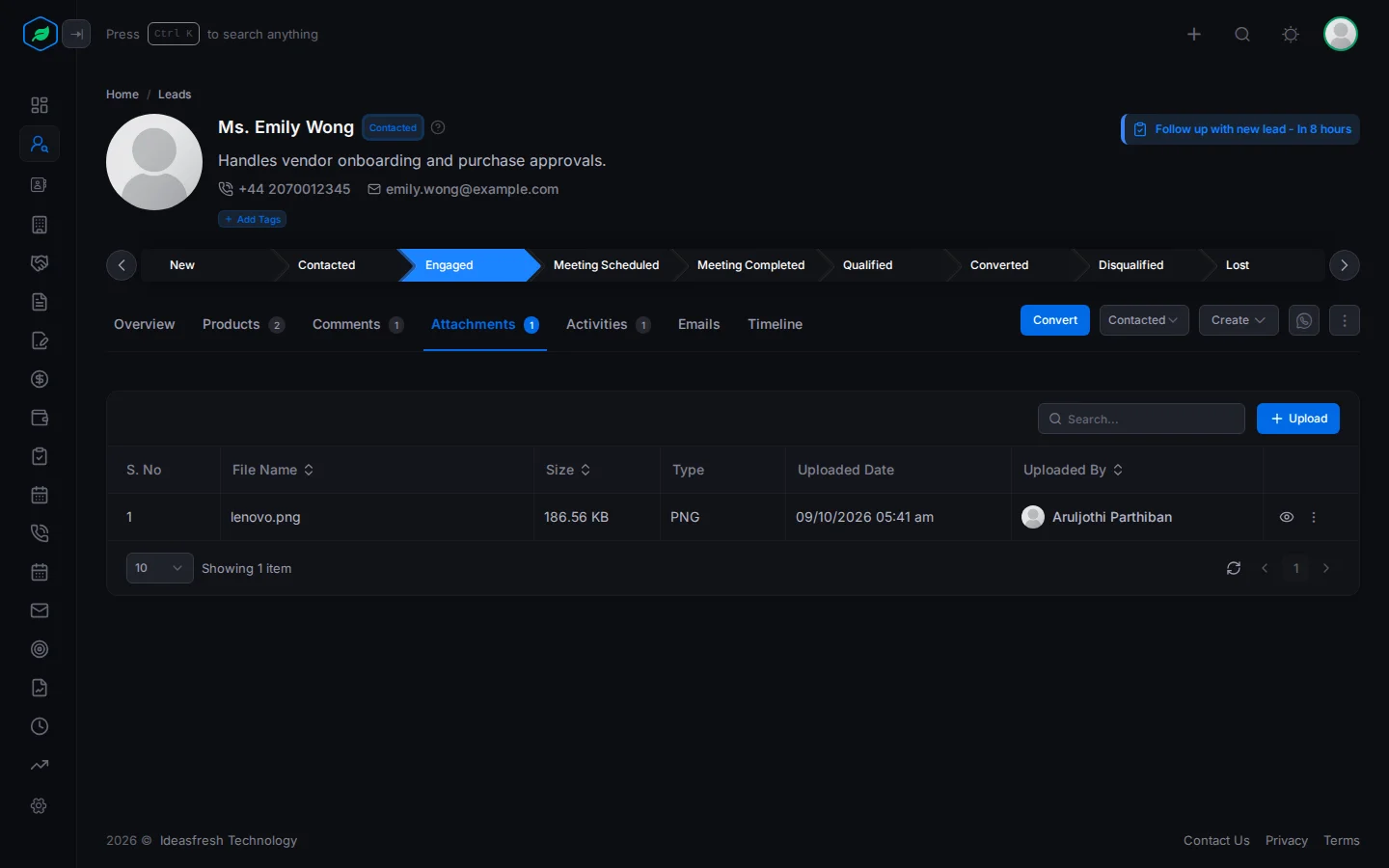Select the Meeting Scheduled pipeline stage
1389x868 pixels.
point(606,265)
